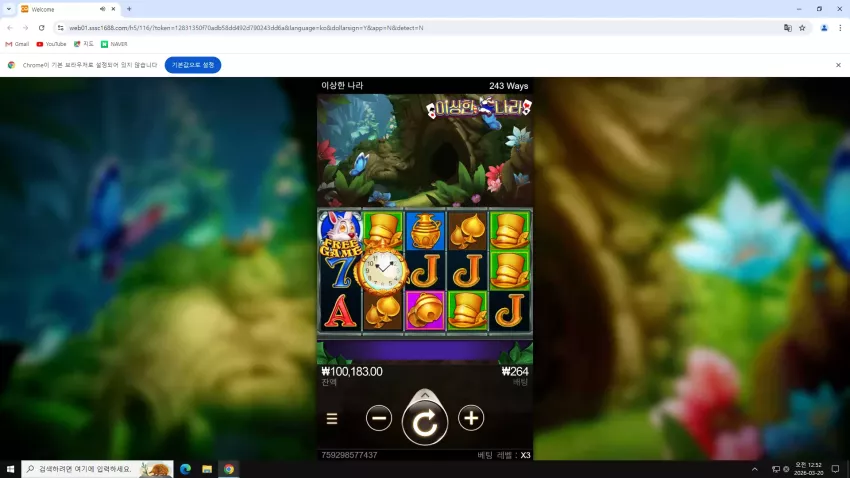Click the ₩264 bet amount
850x478 pixels.
tap(514, 371)
